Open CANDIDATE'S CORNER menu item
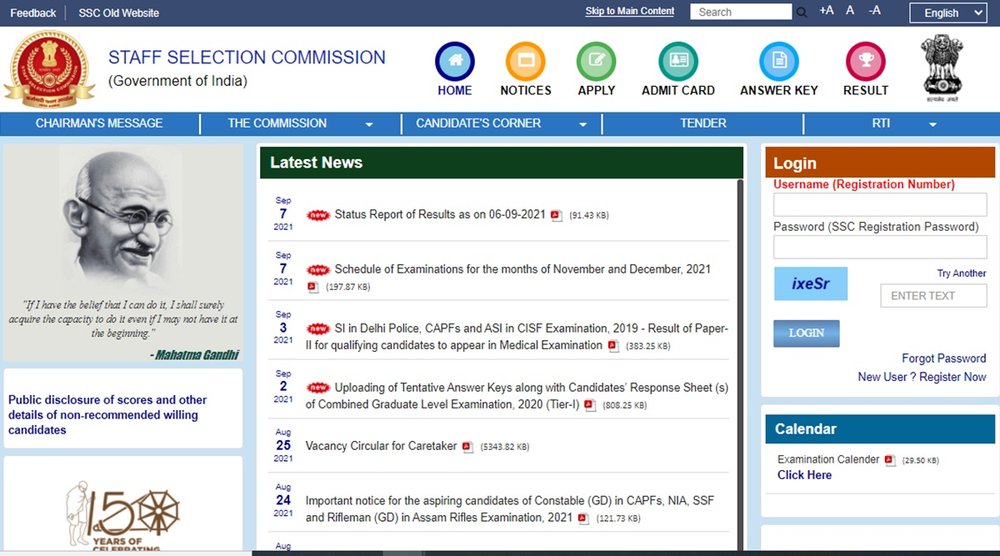Screen dimensions: 1000x556 click(478, 123)
